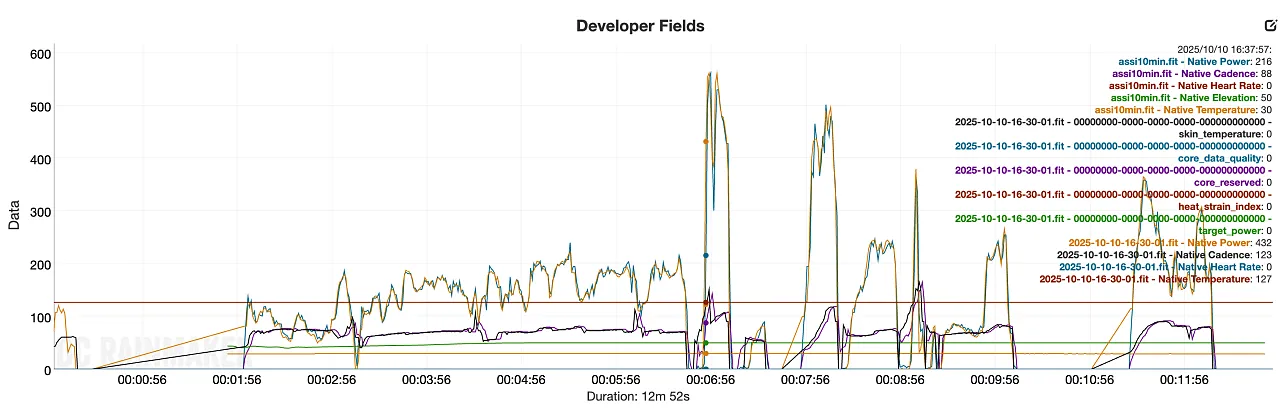Click the assi10min.fit Native Temperature legend entry
1280x410 pixels.
click(1176, 110)
